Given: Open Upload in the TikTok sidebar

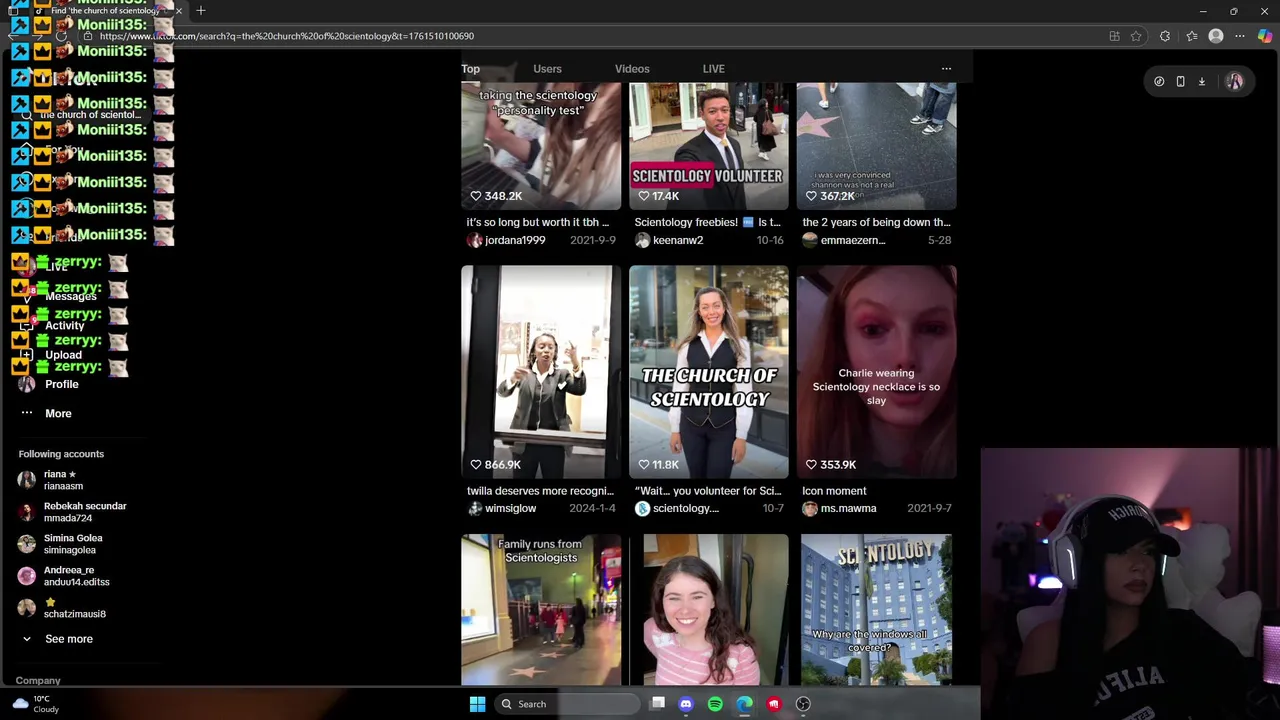Looking at the screenshot, I should (63, 355).
